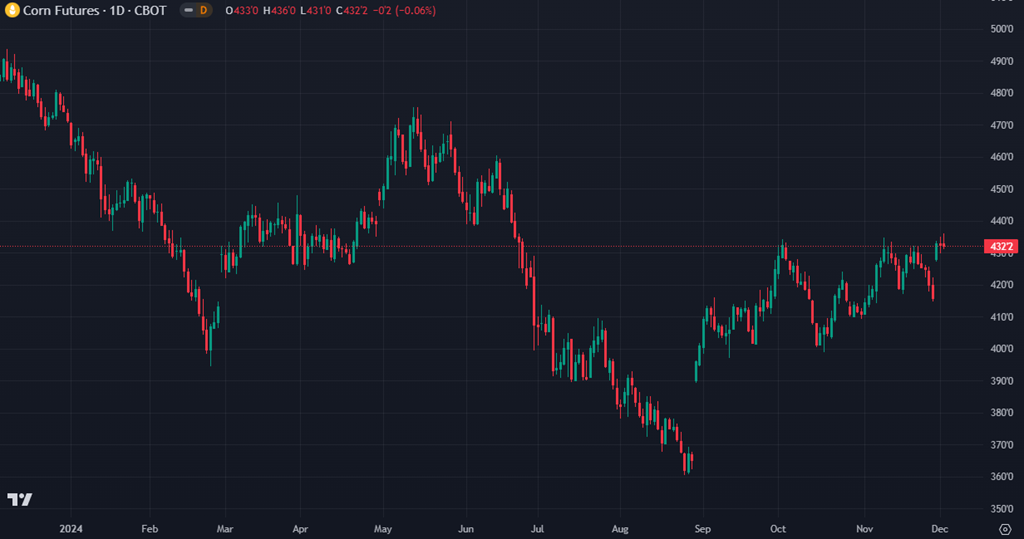1024x539 pixels.
Task: Open the Corn Futures 1D CBOT symbol title
Action: tap(96, 10)
